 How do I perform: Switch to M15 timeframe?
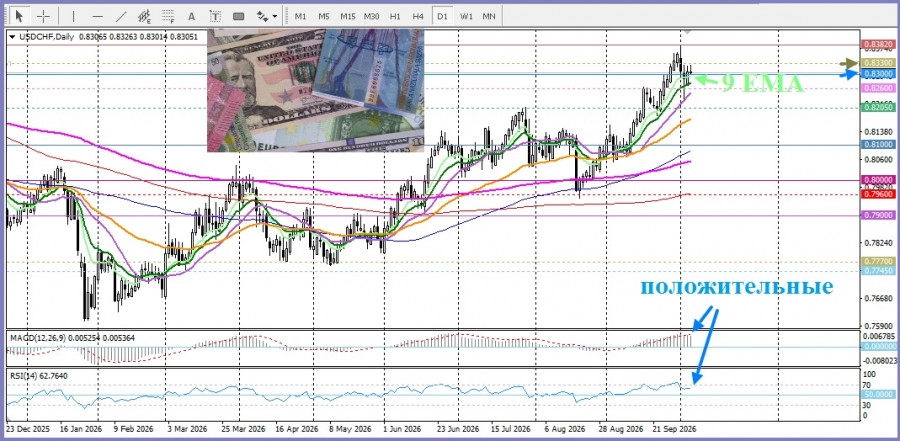[x=347, y=16]
